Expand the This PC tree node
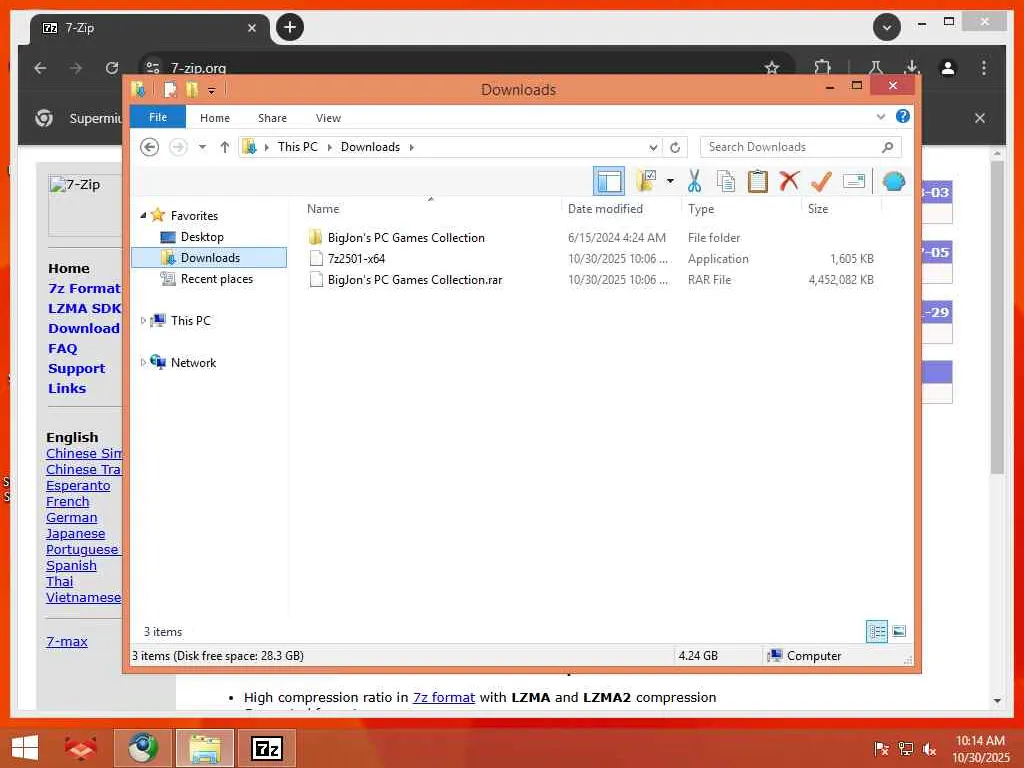Image resolution: width=1024 pixels, height=768 pixels. pyautogui.click(x=143, y=320)
